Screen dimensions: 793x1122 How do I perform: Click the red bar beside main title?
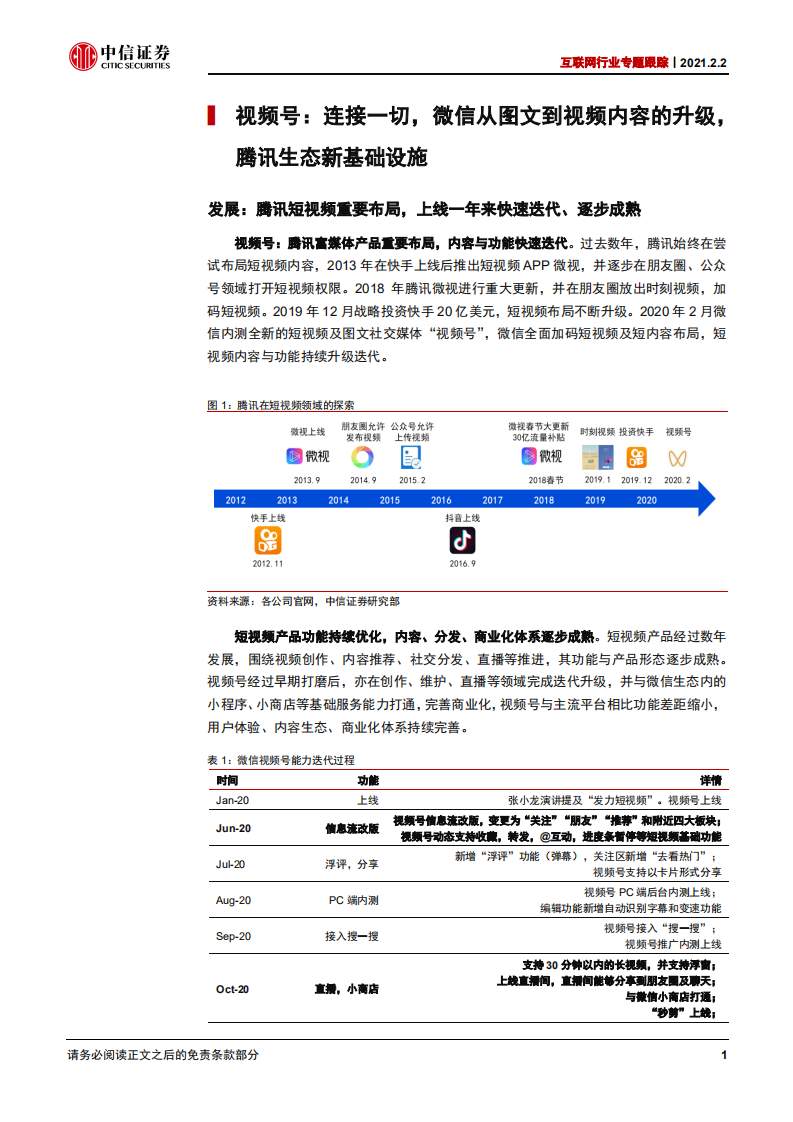click(x=211, y=115)
